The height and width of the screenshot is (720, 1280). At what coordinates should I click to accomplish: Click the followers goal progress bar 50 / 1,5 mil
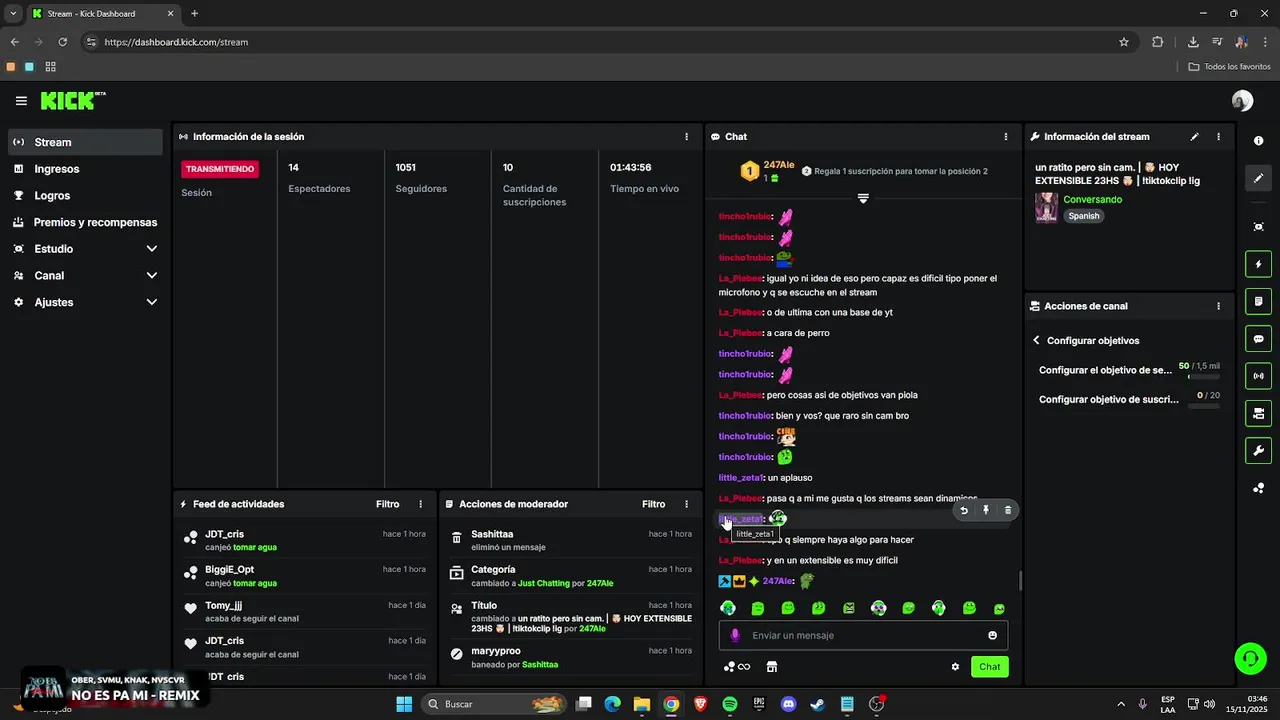1203,377
